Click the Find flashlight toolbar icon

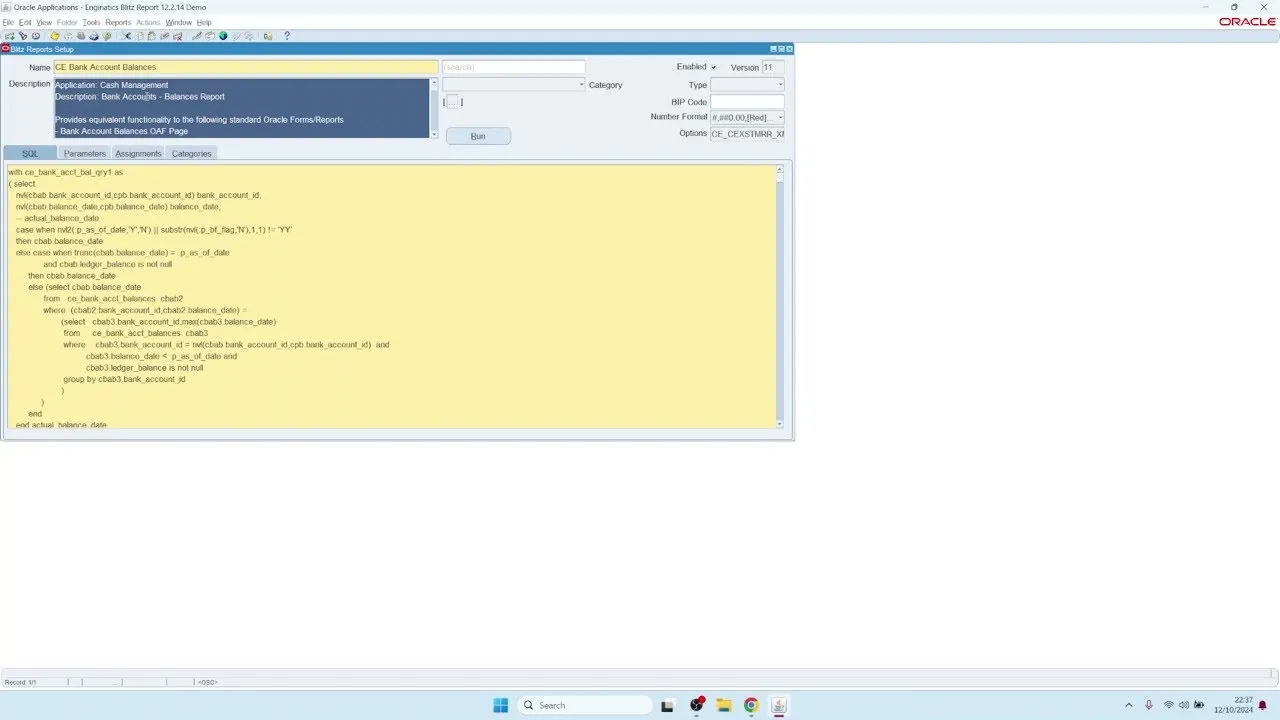[23, 36]
